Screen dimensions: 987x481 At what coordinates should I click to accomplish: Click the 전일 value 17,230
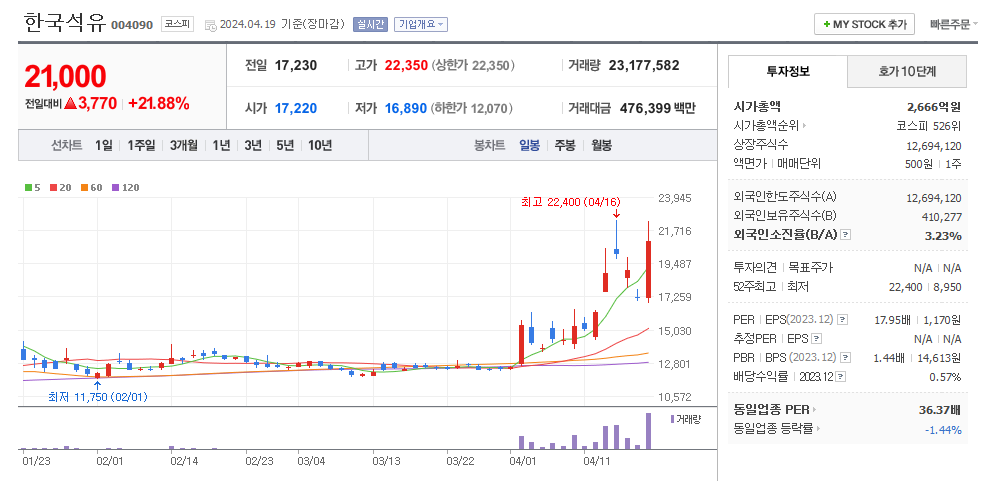point(296,65)
